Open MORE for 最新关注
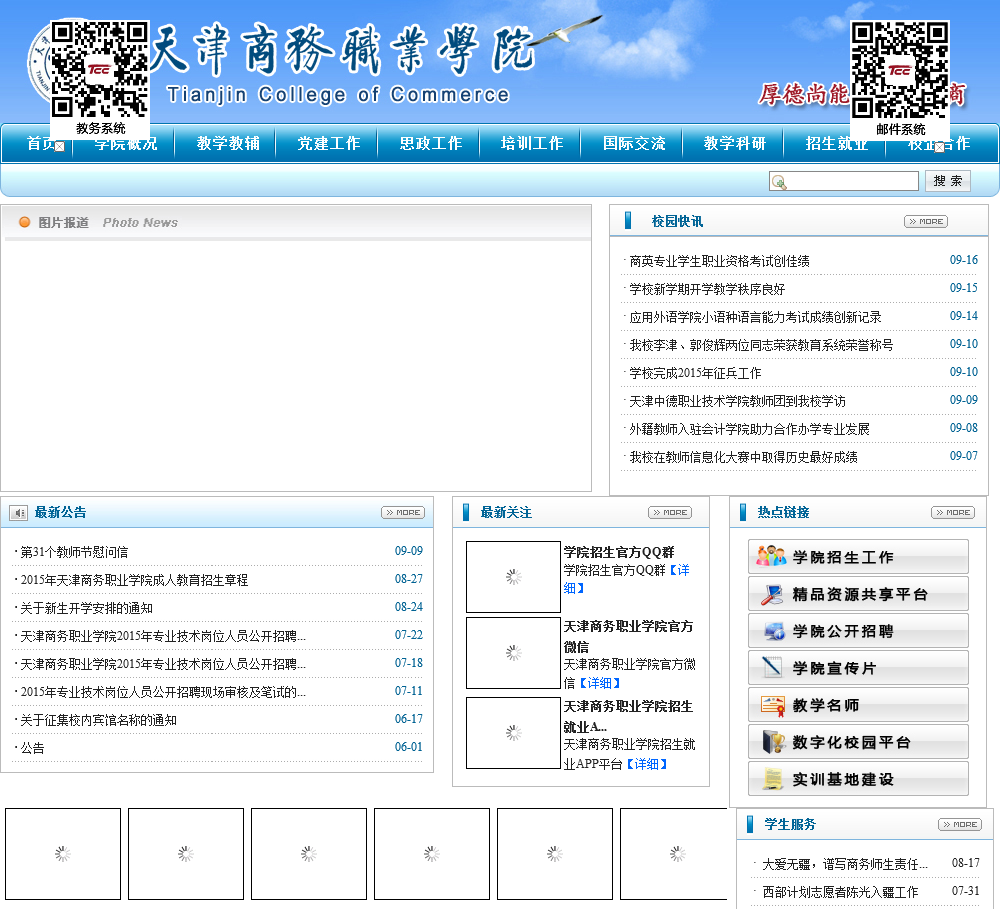 tap(670, 512)
